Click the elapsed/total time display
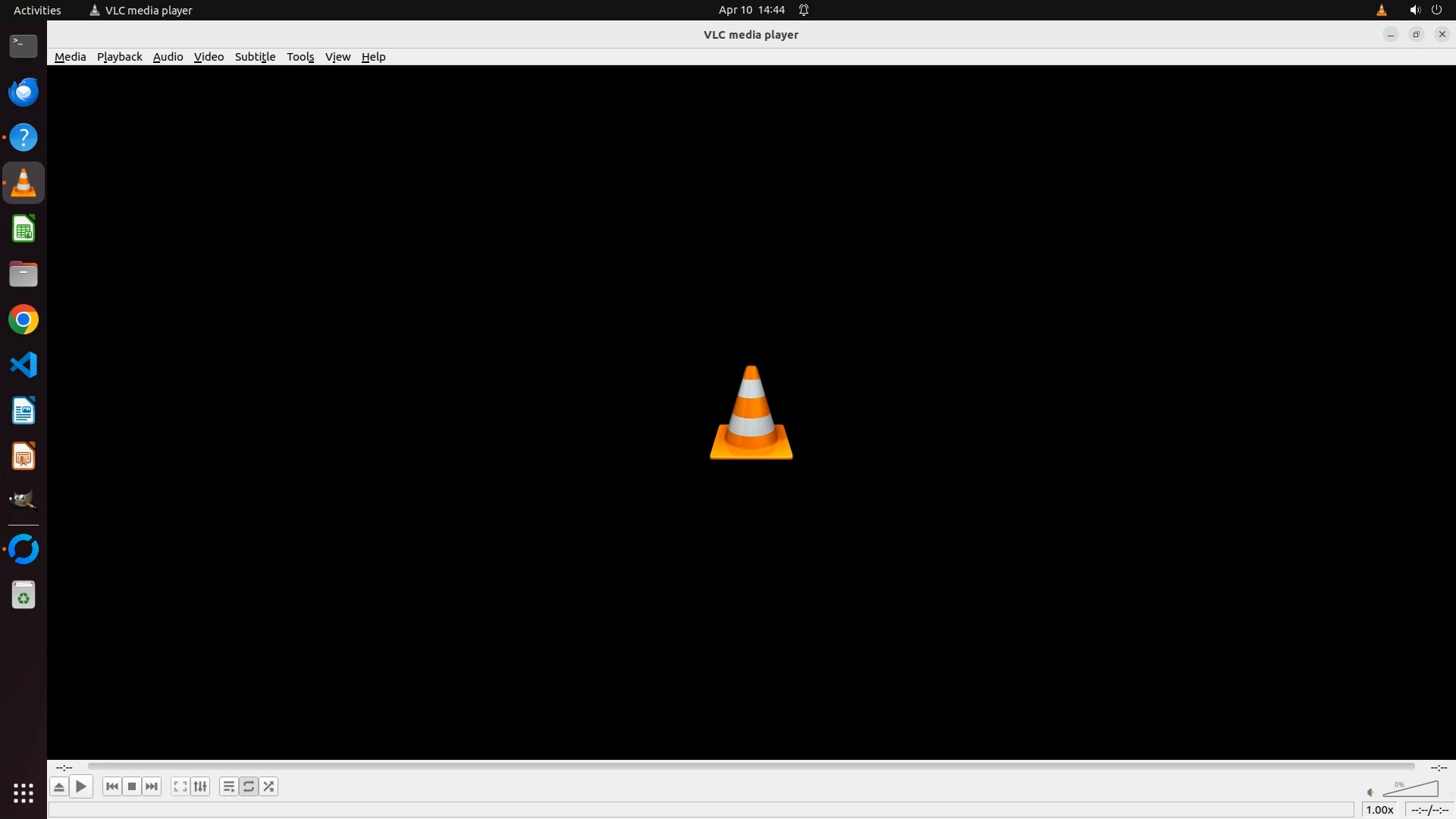 coord(1429,810)
